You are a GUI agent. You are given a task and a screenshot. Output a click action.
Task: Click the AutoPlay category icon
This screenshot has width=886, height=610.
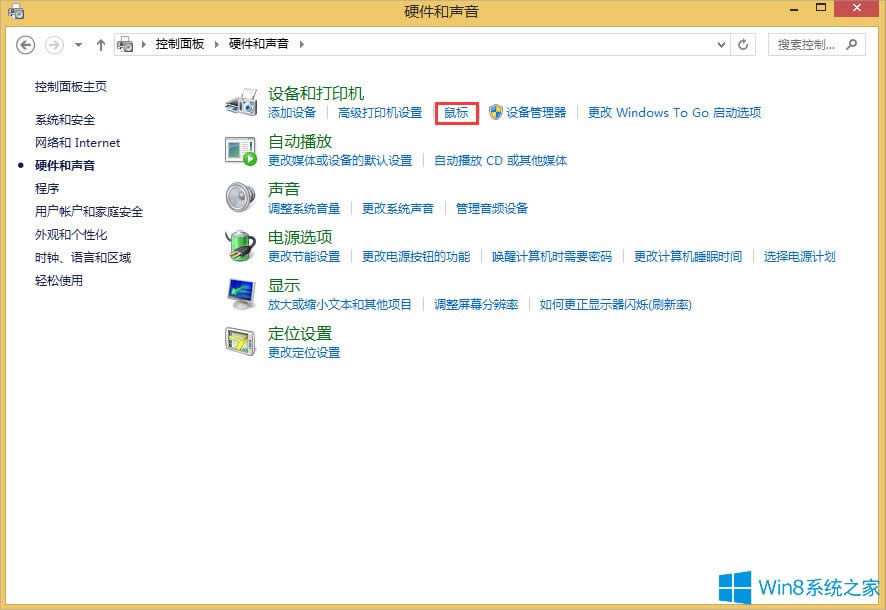pos(241,150)
